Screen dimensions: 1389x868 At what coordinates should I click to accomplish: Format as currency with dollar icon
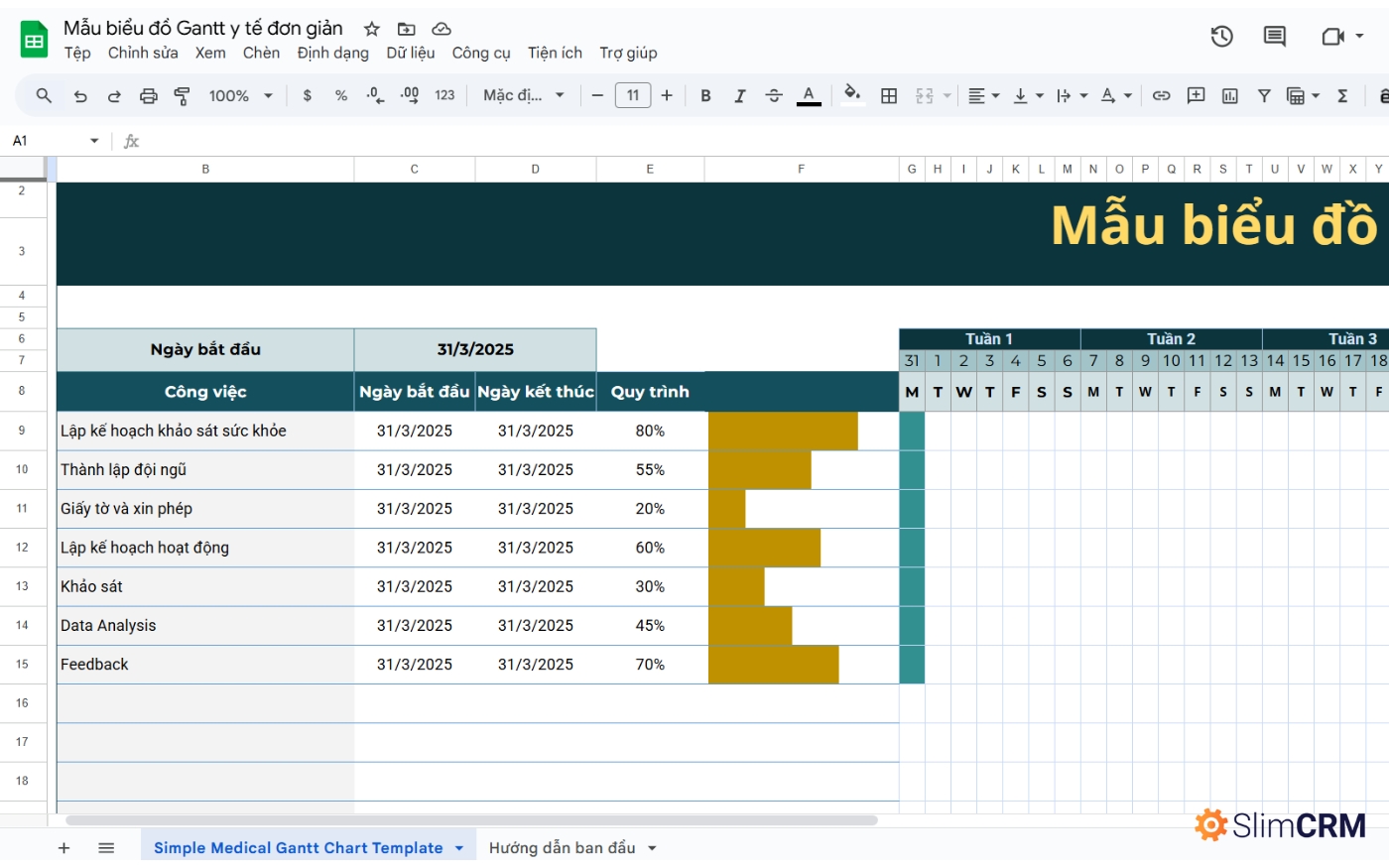(308, 95)
